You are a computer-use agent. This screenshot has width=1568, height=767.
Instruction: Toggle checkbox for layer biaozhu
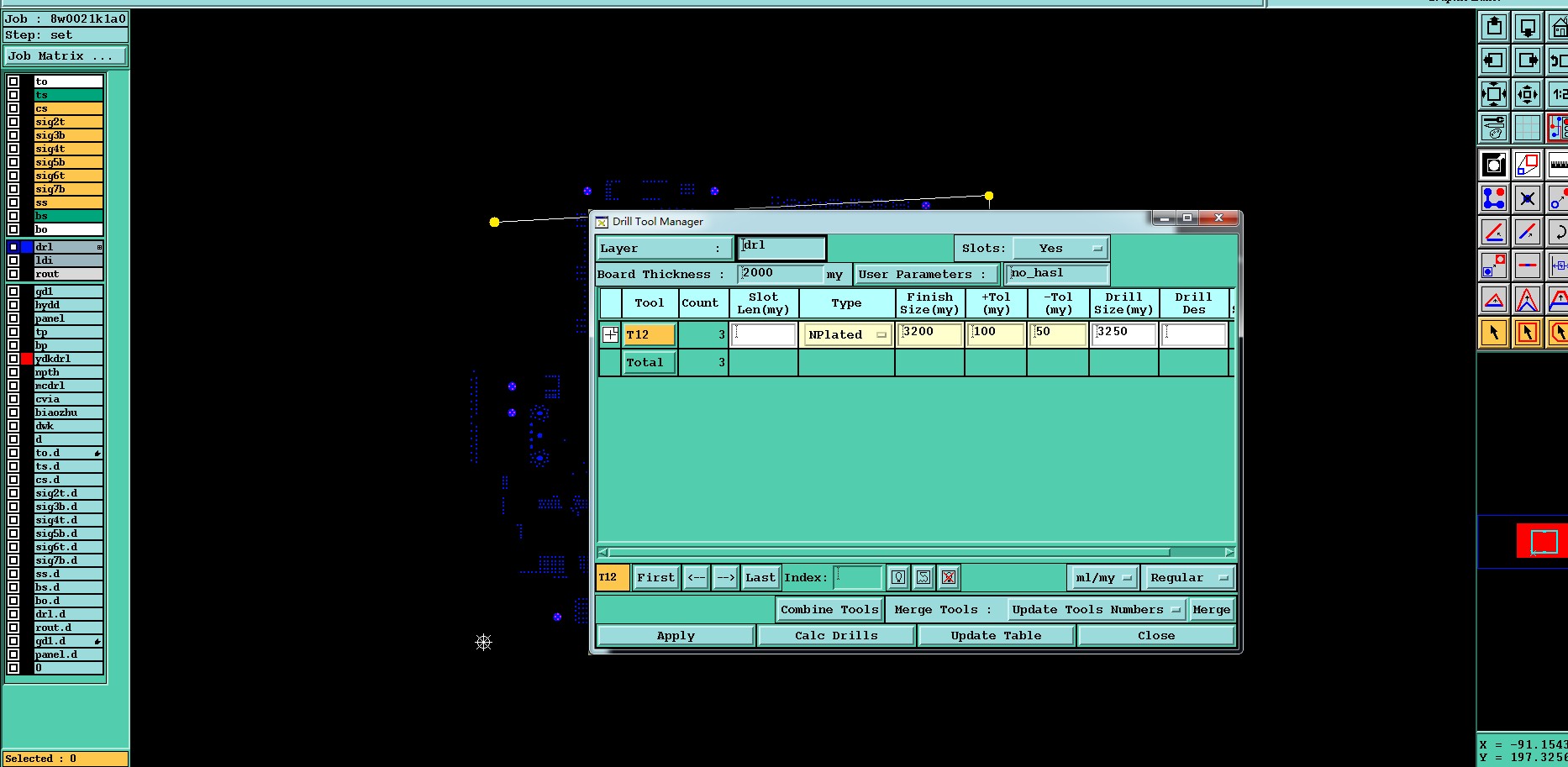coord(13,412)
